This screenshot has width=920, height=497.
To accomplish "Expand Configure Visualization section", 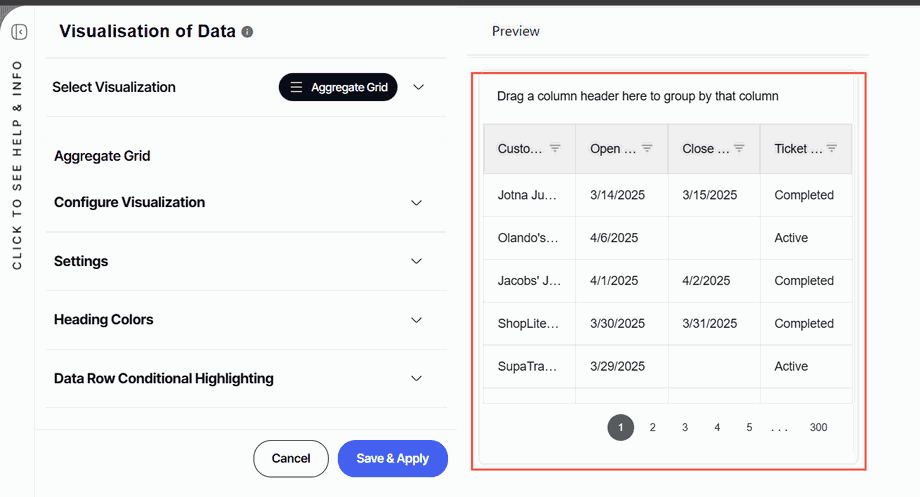I will (x=417, y=203).
